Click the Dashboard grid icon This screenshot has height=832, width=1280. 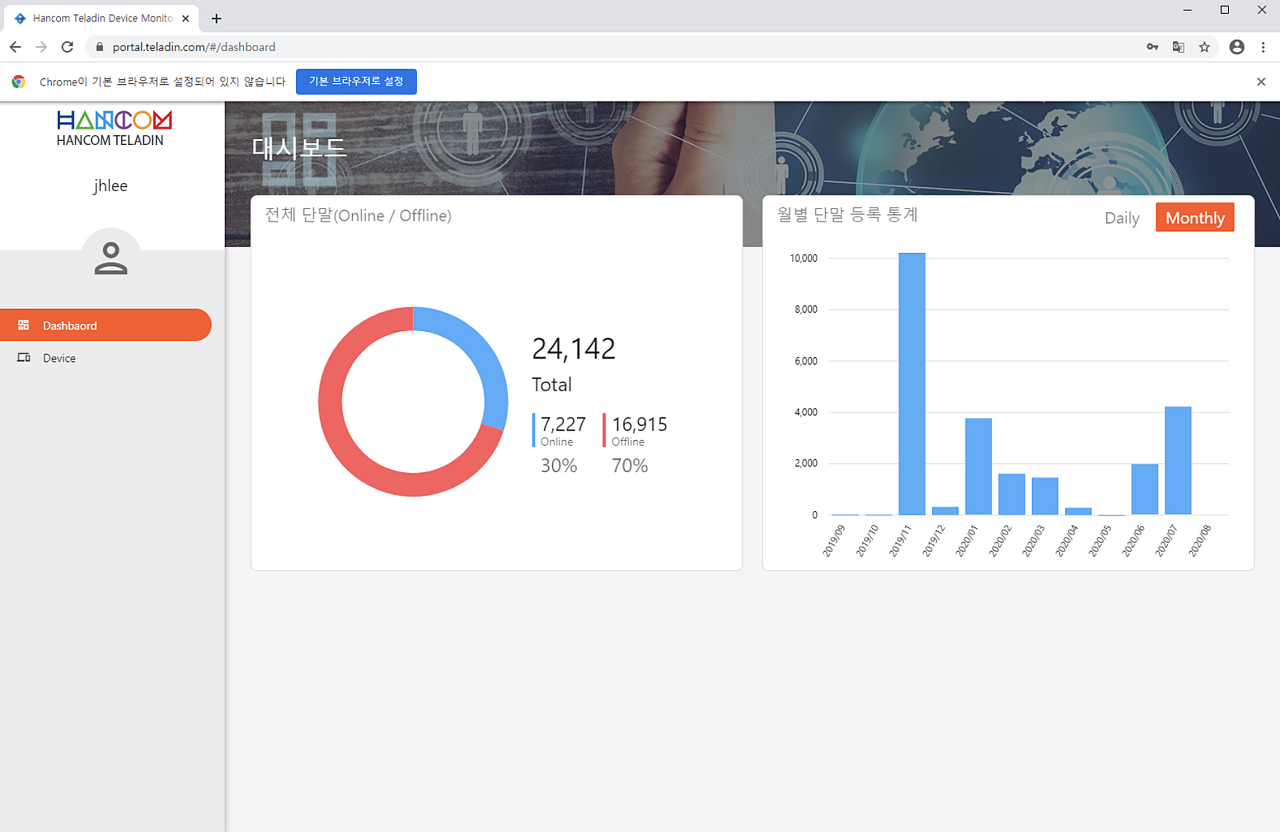click(23, 325)
